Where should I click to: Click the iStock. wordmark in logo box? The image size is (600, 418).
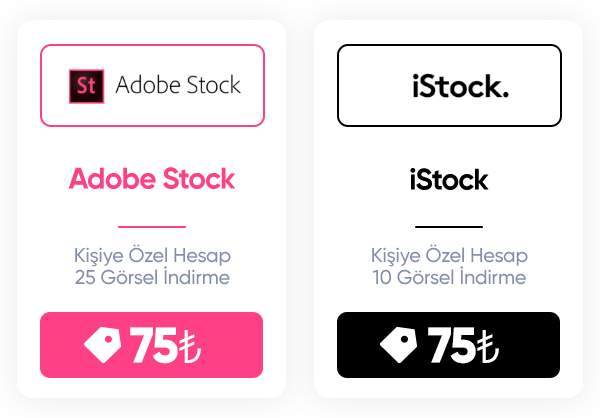[x=460, y=87]
